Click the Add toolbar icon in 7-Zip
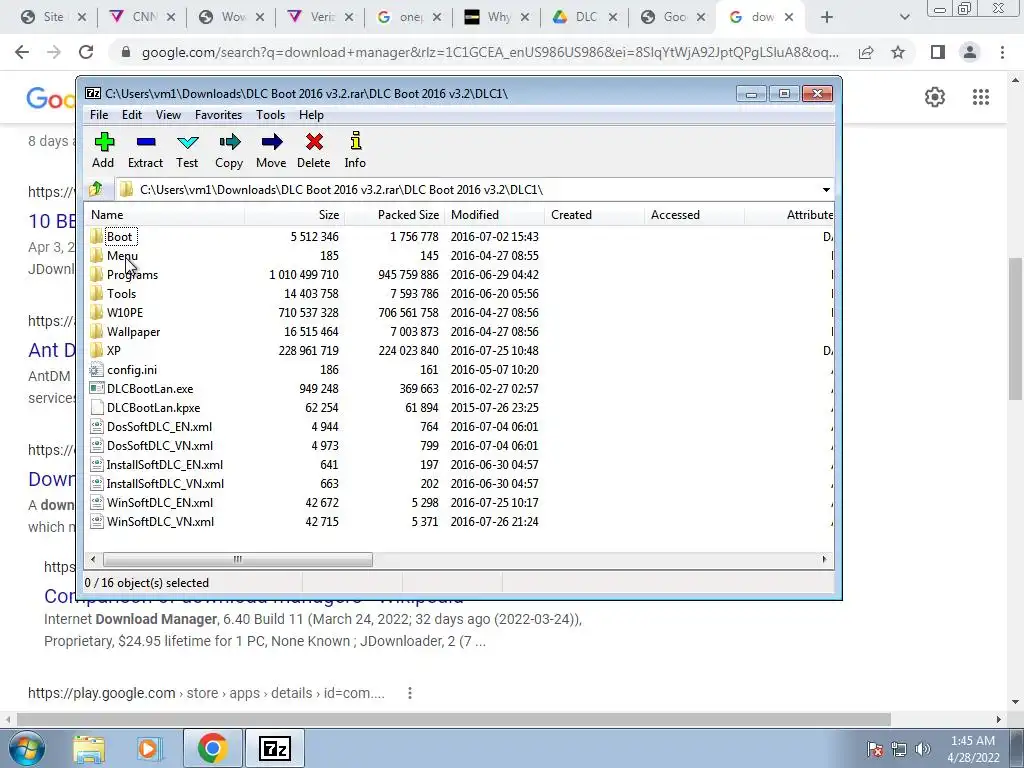 104,142
